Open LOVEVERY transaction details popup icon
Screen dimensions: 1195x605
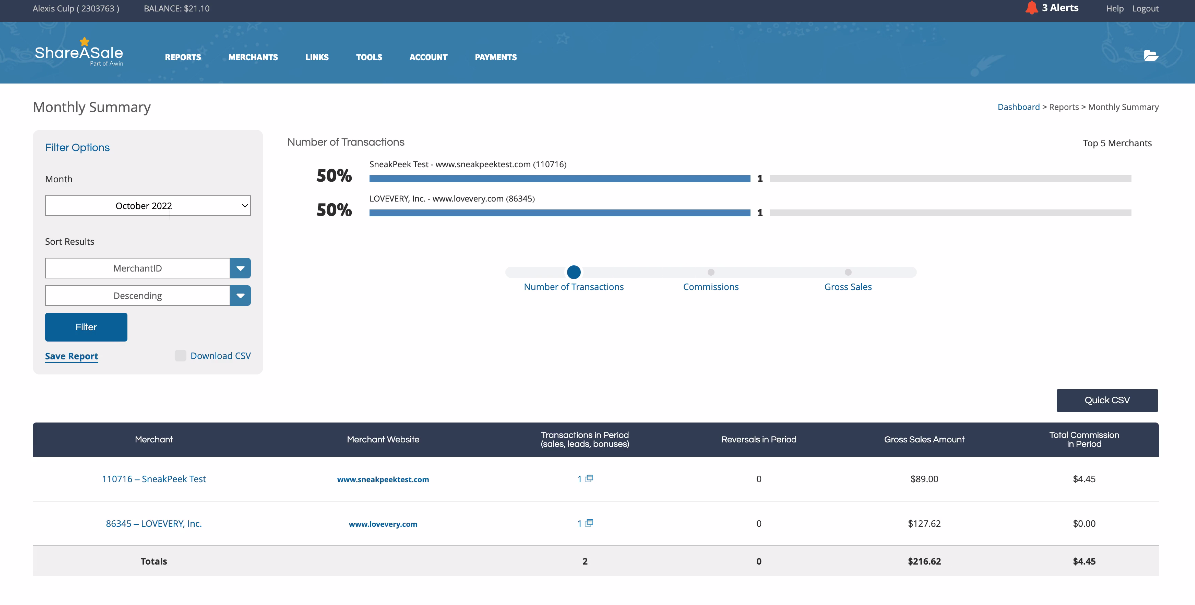(589, 523)
